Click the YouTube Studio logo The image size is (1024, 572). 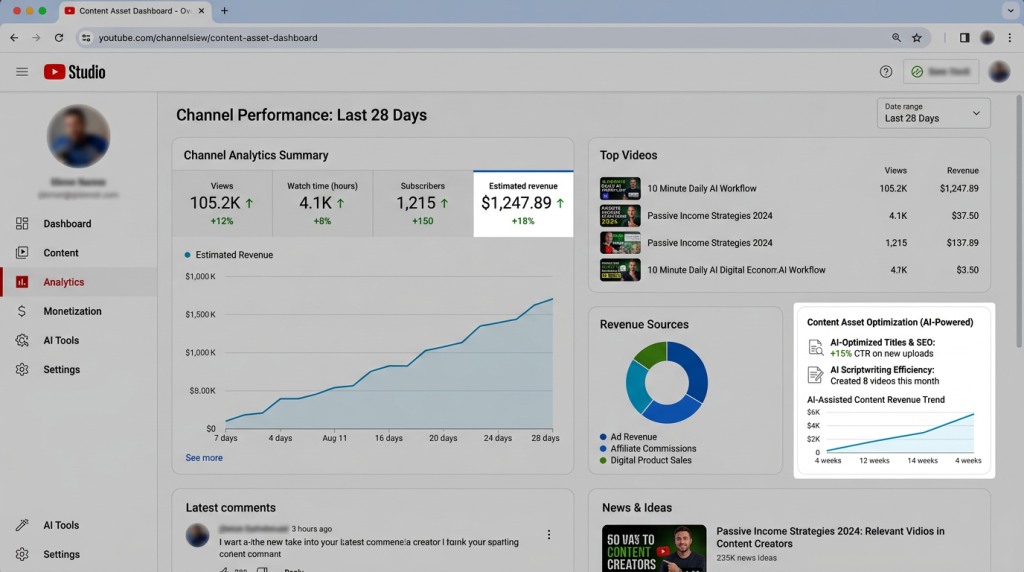[x=74, y=72]
